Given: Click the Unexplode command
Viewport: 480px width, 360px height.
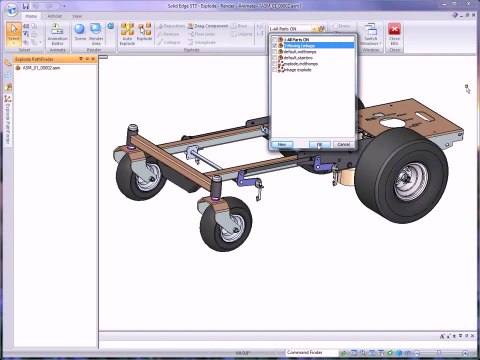Looking at the screenshot, I should pos(202,43).
